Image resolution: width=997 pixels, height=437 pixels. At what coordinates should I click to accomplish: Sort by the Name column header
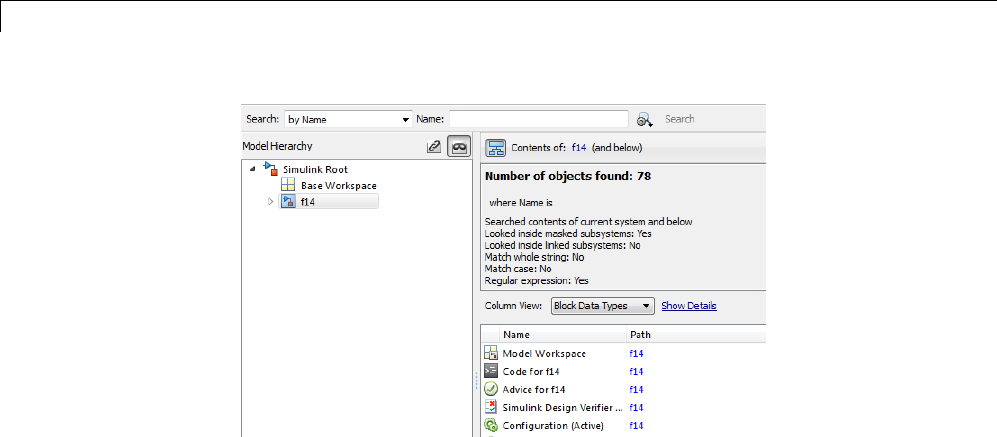pyautogui.click(x=563, y=335)
